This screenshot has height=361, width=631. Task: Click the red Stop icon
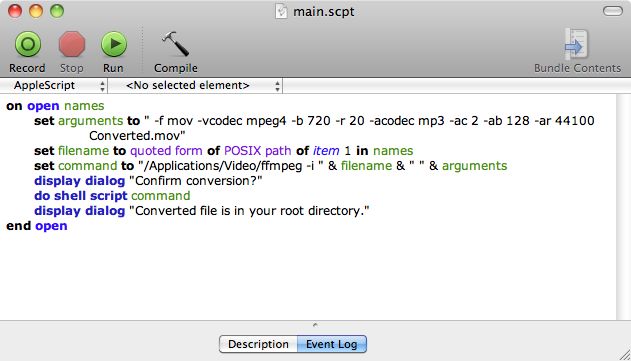72,44
